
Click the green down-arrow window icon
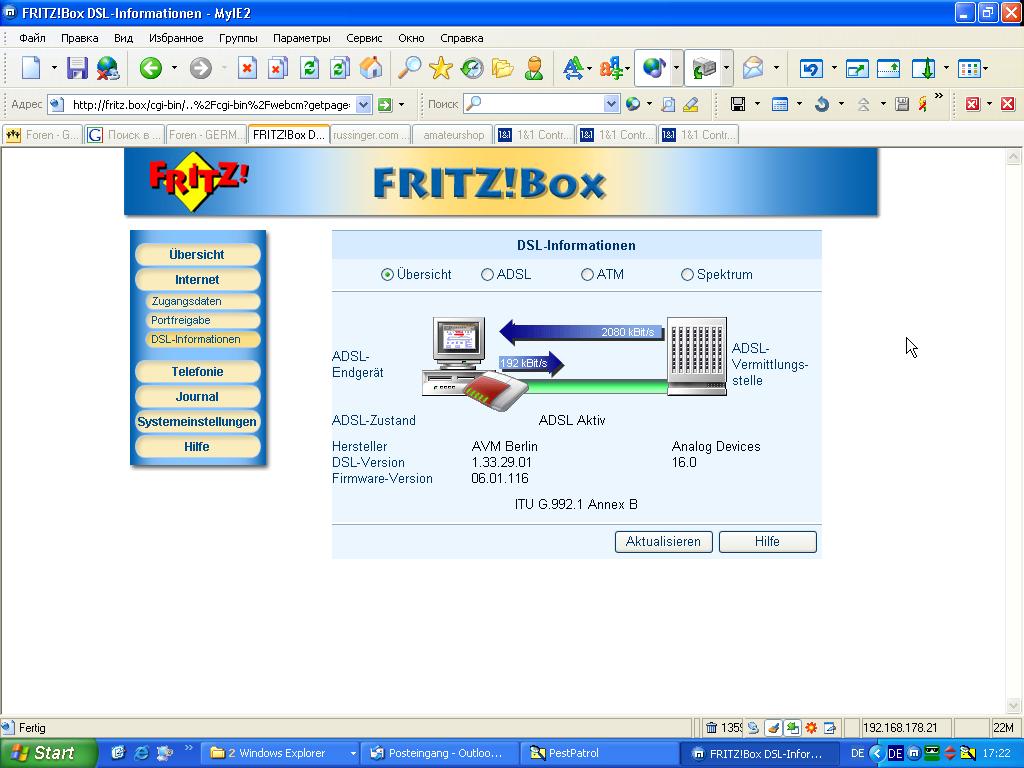click(x=923, y=68)
